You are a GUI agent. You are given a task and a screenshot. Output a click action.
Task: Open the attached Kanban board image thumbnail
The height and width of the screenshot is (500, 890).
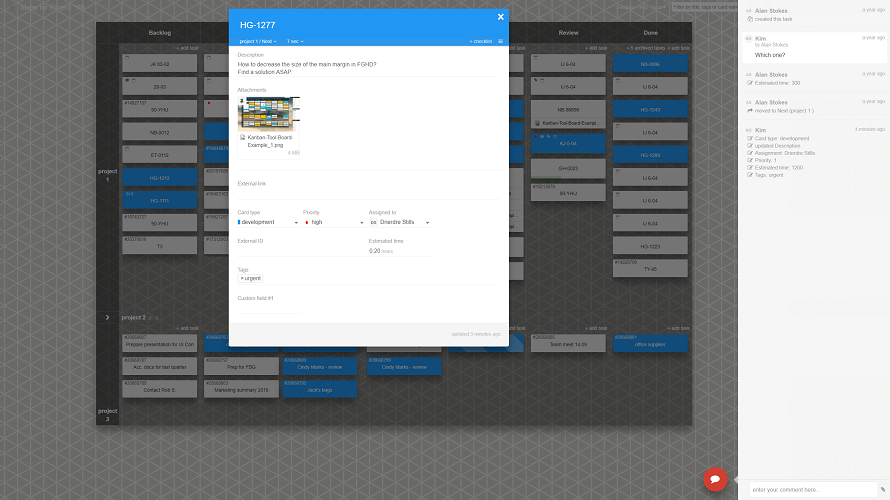click(x=268, y=113)
